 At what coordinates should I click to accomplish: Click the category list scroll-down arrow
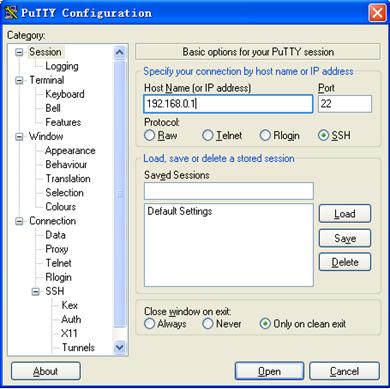tap(119, 347)
